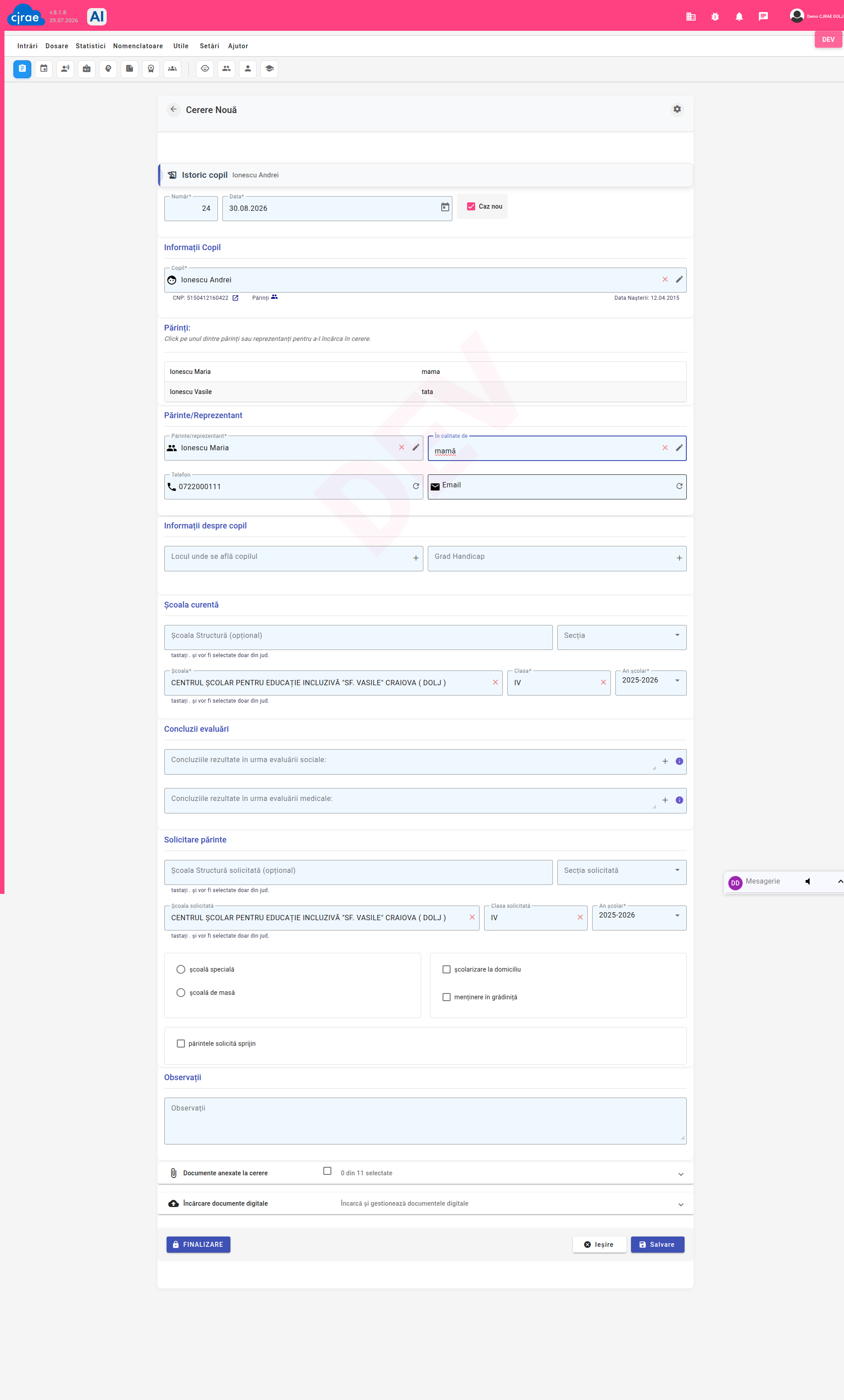Open the Statistici menu

pos(90,46)
